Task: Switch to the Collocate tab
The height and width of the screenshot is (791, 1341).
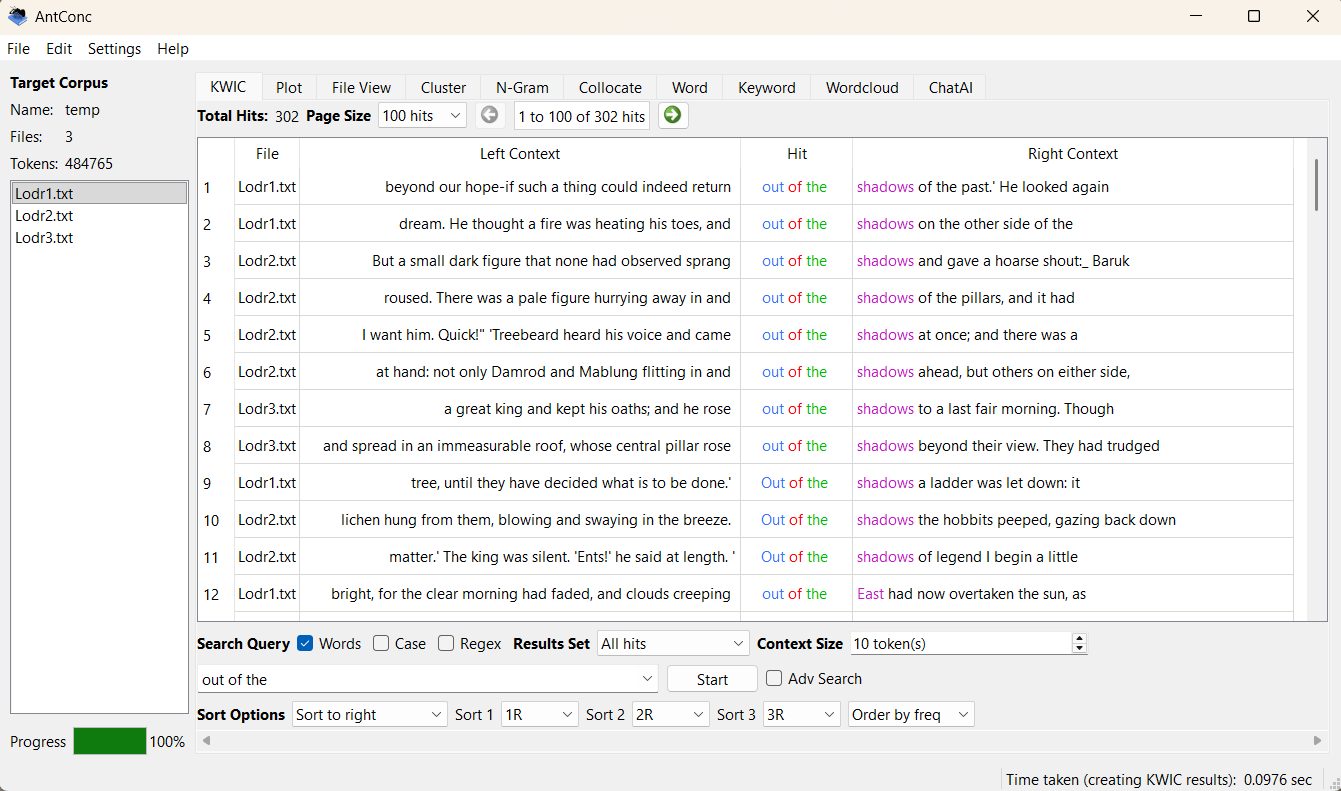Action: point(610,88)
